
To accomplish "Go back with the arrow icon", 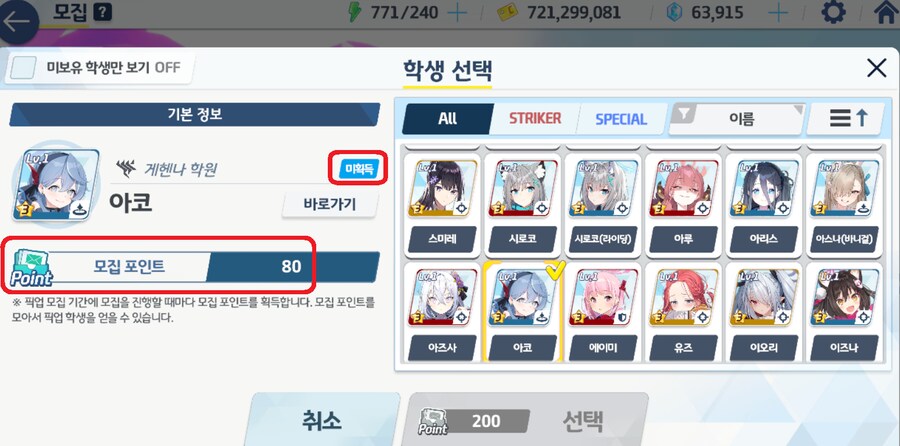I will [17, 22].
